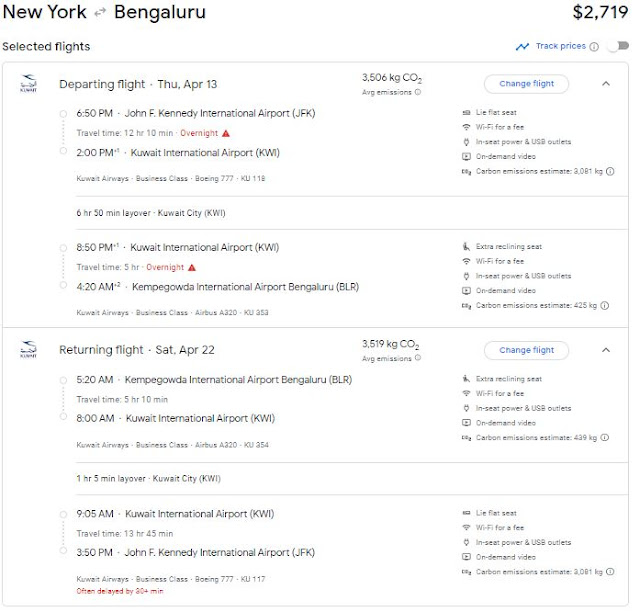Click Wi-Fi icon on KU 118 leg
640x612 pixels.
click(x=466, y=127)
